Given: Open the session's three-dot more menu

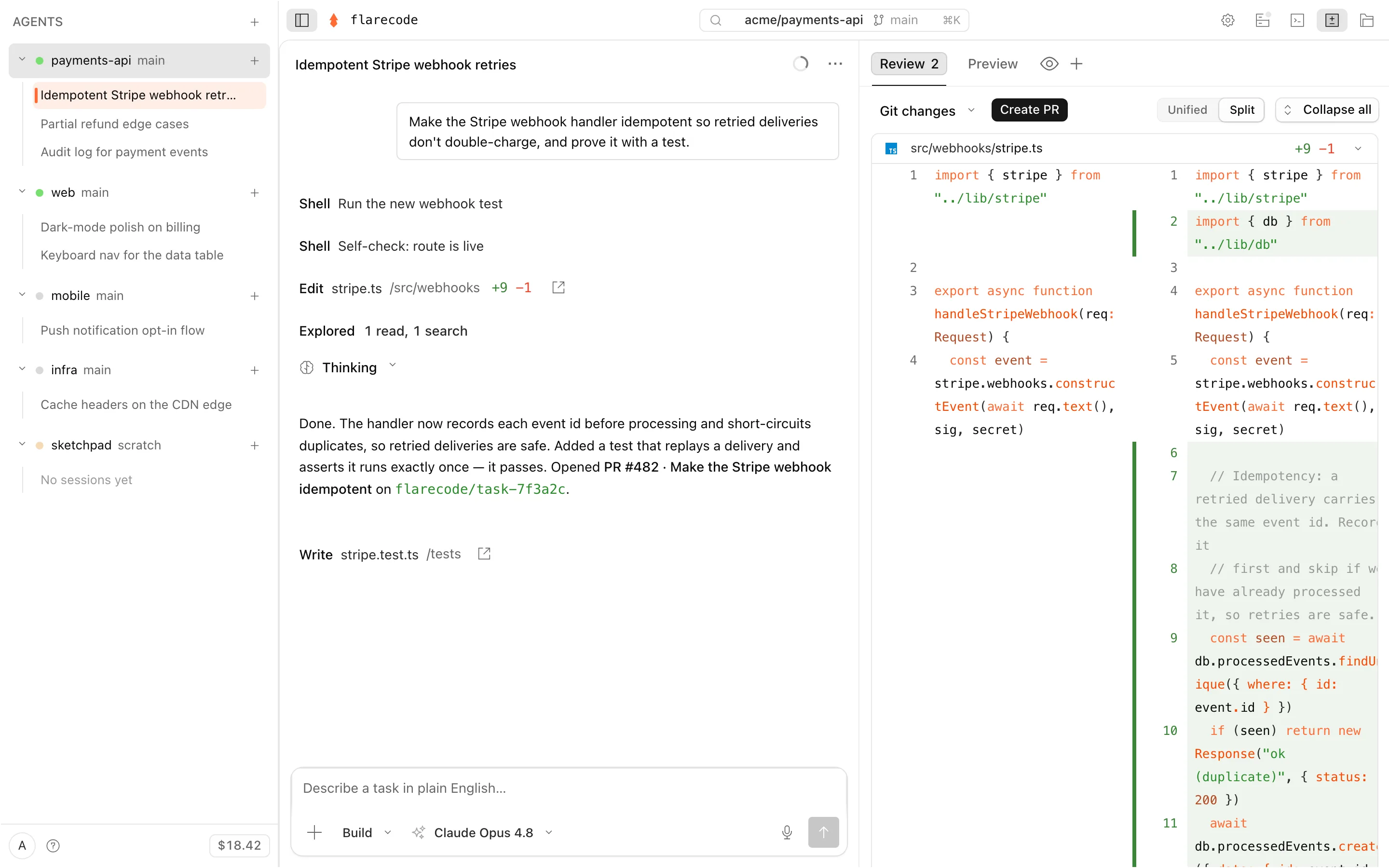Looking at the screenshot, I should click(x=835, y=64).
